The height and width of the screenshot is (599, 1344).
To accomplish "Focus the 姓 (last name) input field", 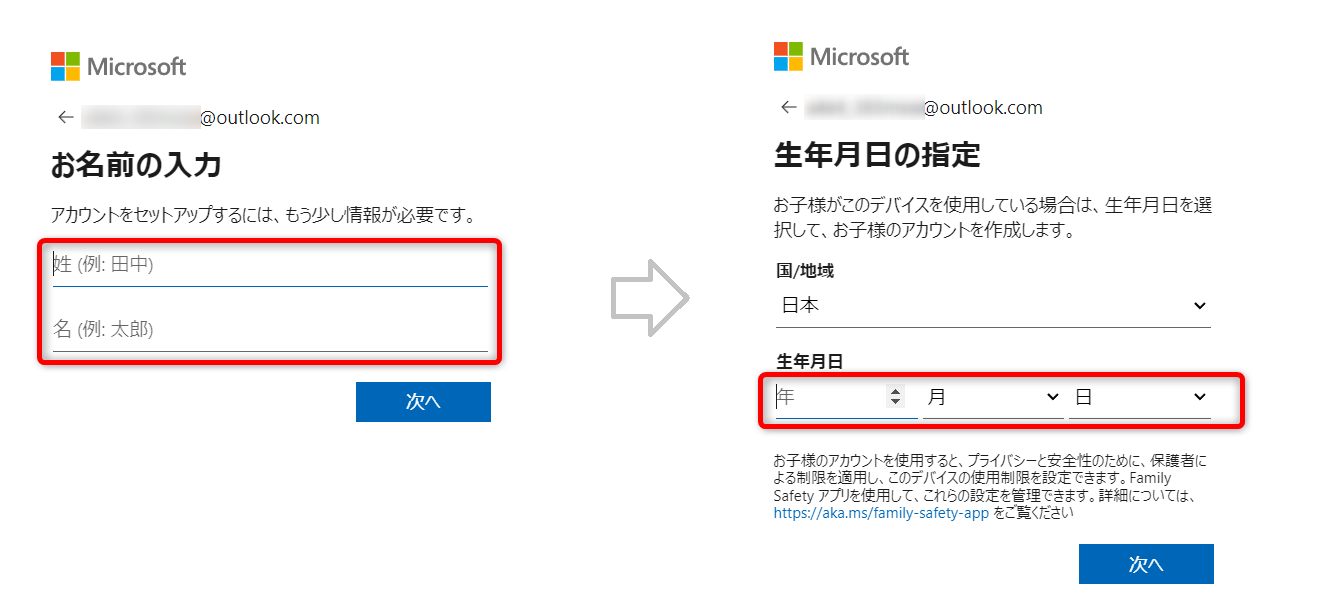I will (270, 265).
